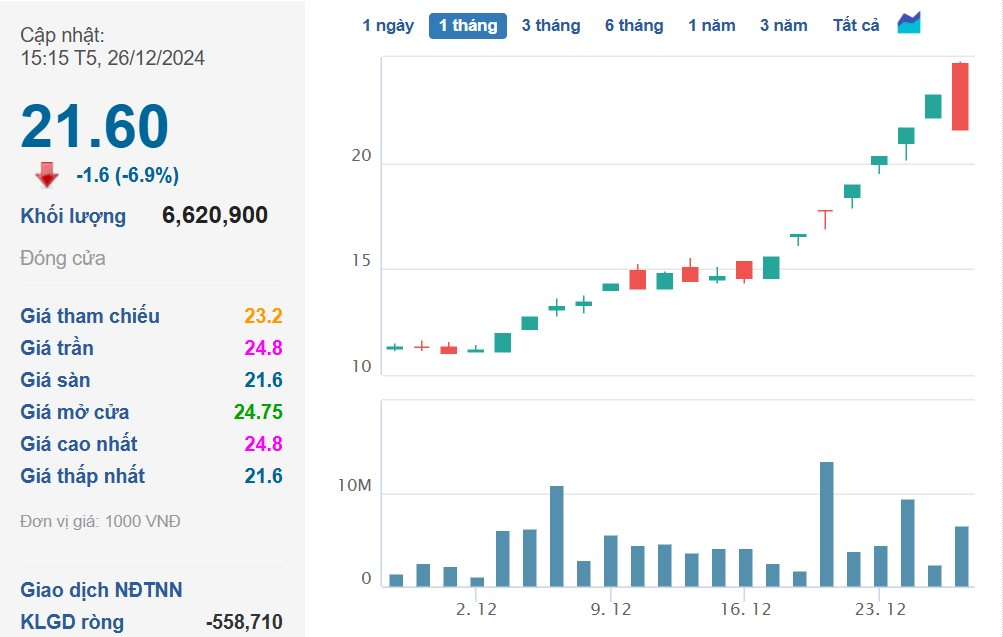The width and height of the screenshot is (1003, 637).
Task: Click the large red candlestick at chart end
Action: tap(960, 96)
